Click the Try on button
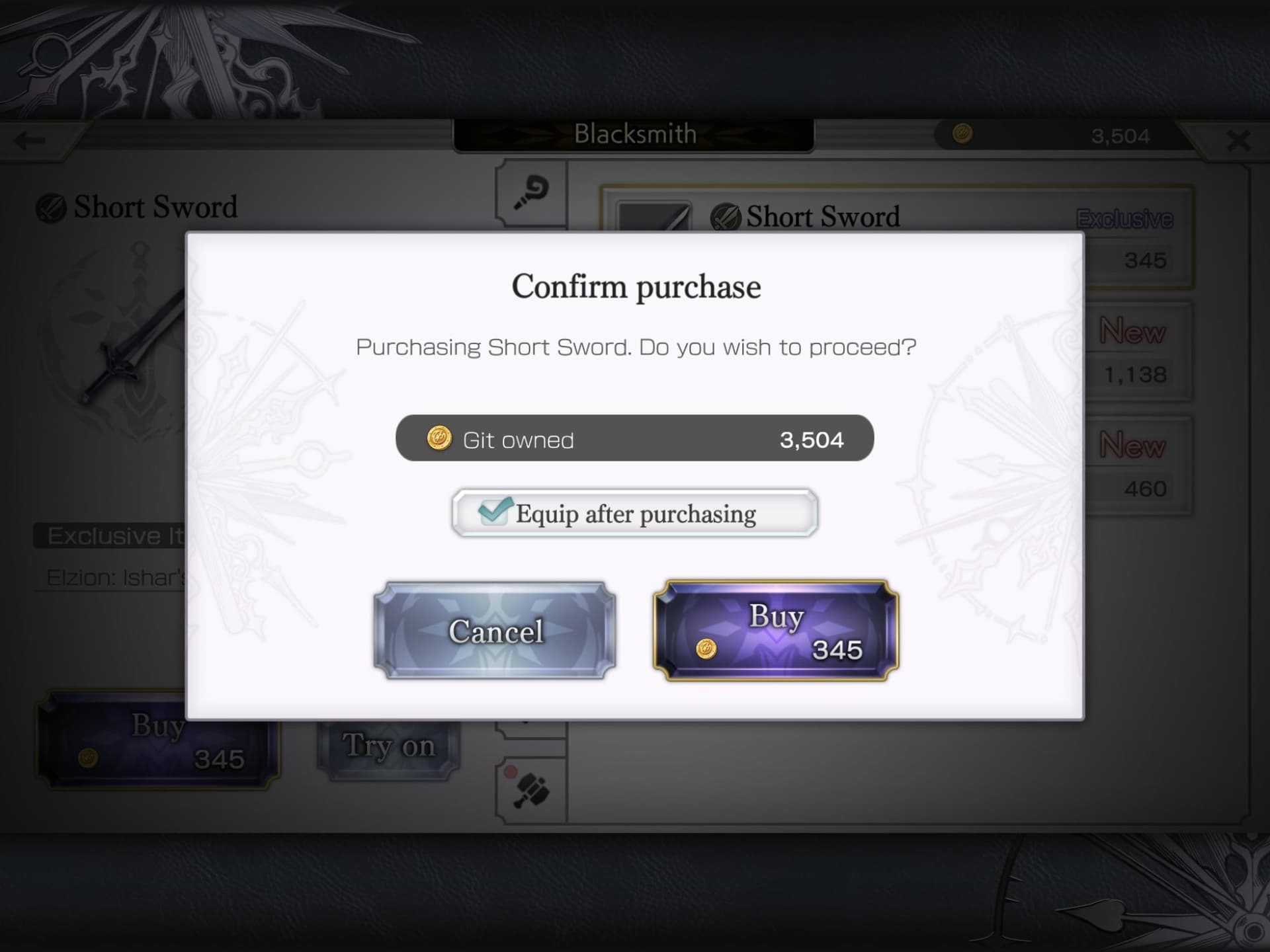This screenshot has width=1270, height=952. pos(389,746)
